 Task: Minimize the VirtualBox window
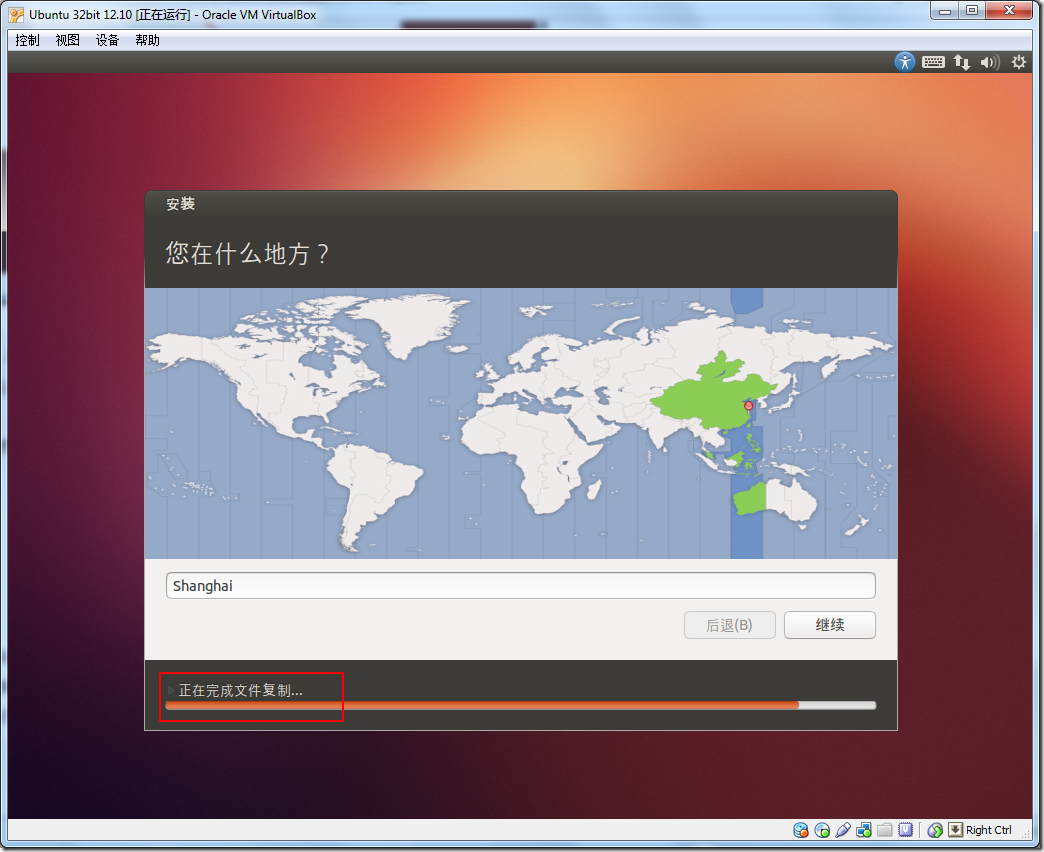[x=944, y=11]
